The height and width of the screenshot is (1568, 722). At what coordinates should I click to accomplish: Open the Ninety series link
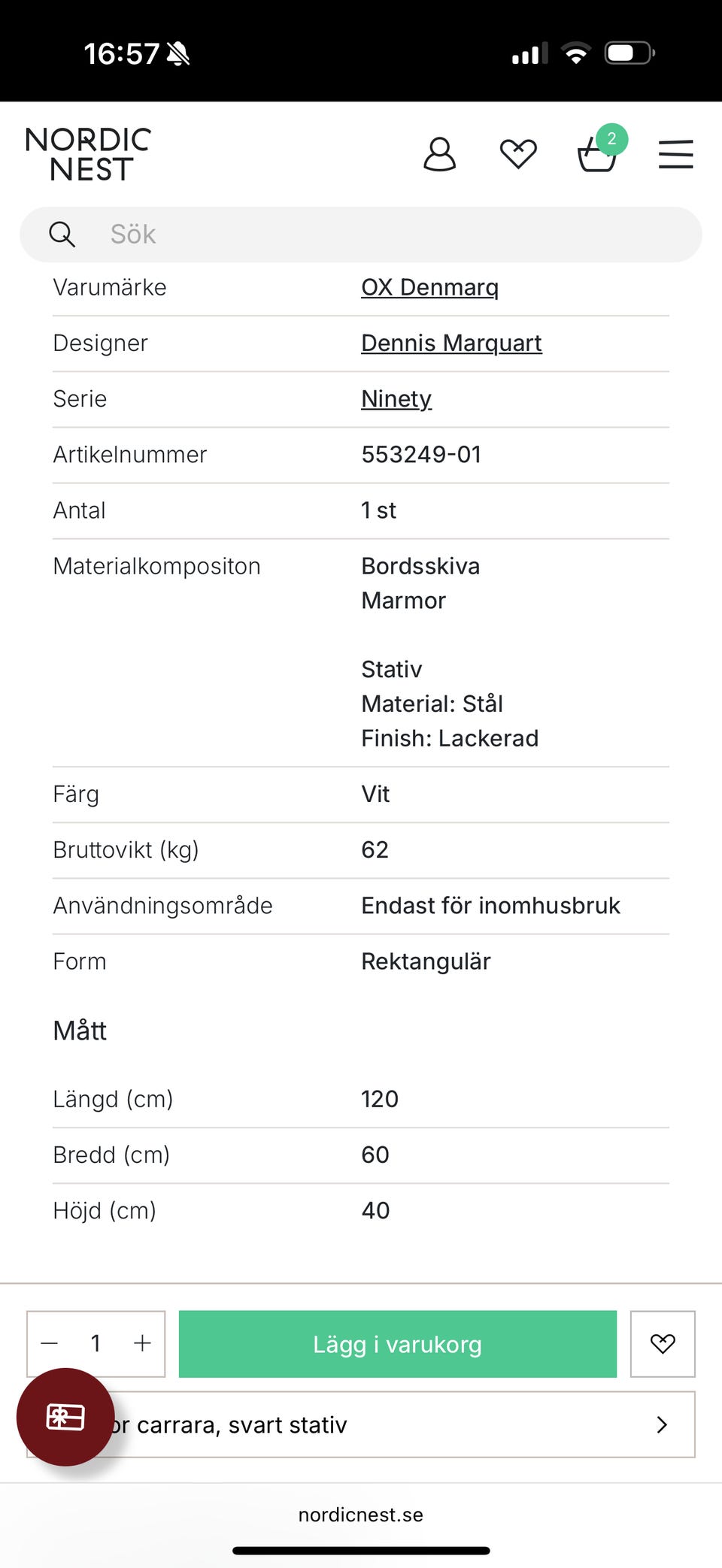396,398
